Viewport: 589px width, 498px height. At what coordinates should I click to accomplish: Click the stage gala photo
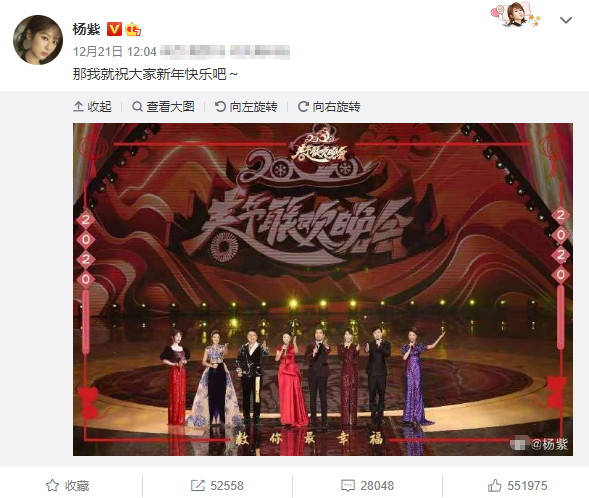323,289
